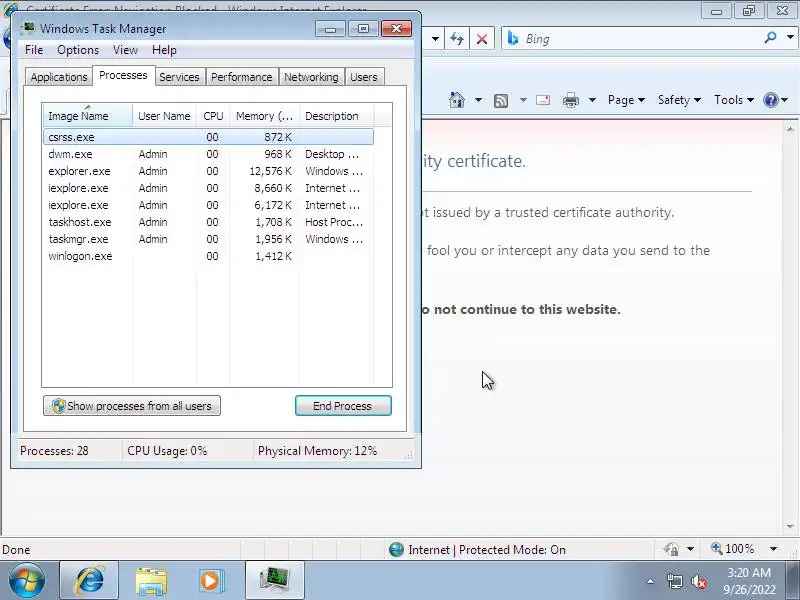This screenshot has height=600, width=800.
Task: Switch to the Applications tab
Action: tap(59, 77)
